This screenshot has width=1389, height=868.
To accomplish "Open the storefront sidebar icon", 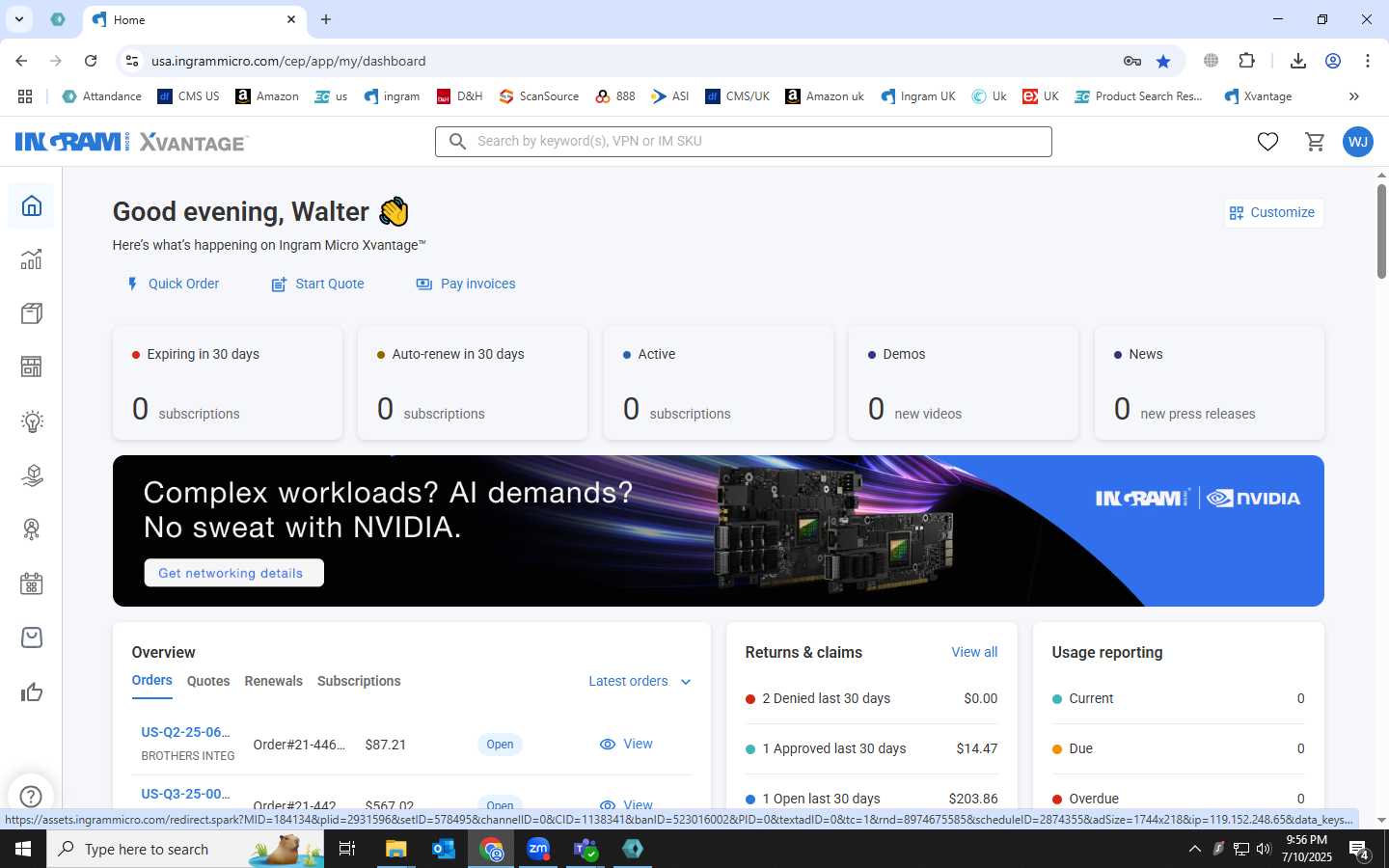I will click(x=32, y=367).
